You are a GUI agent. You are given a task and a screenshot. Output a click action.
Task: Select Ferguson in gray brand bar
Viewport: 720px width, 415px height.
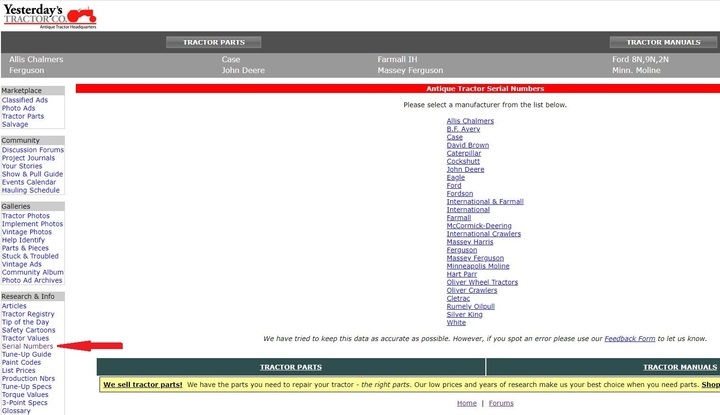click(27, 70)
